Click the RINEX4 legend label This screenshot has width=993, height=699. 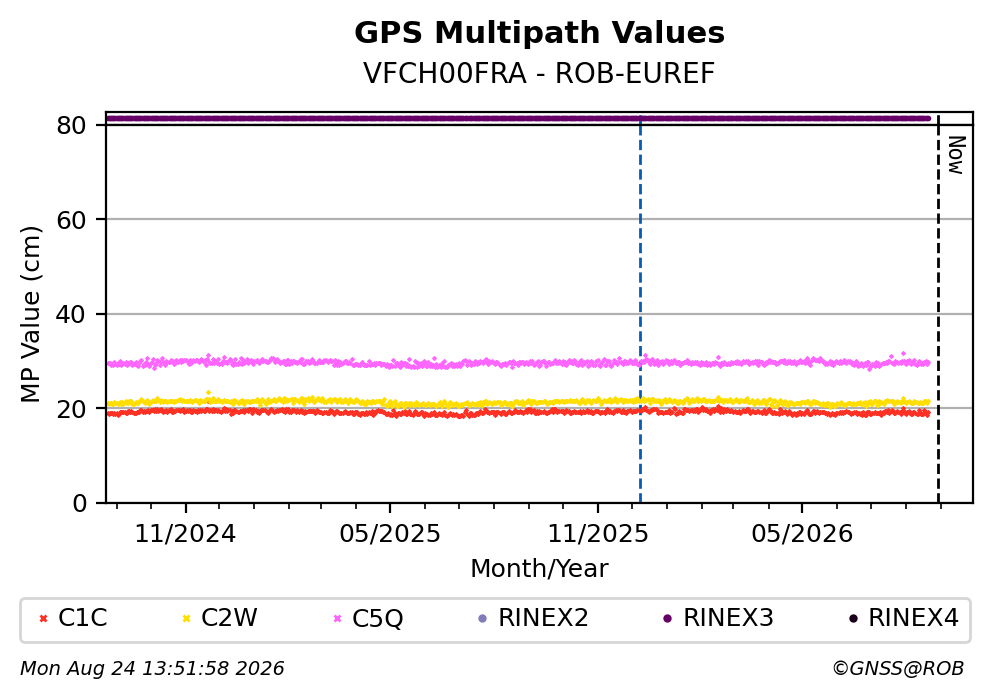point(913,618)
